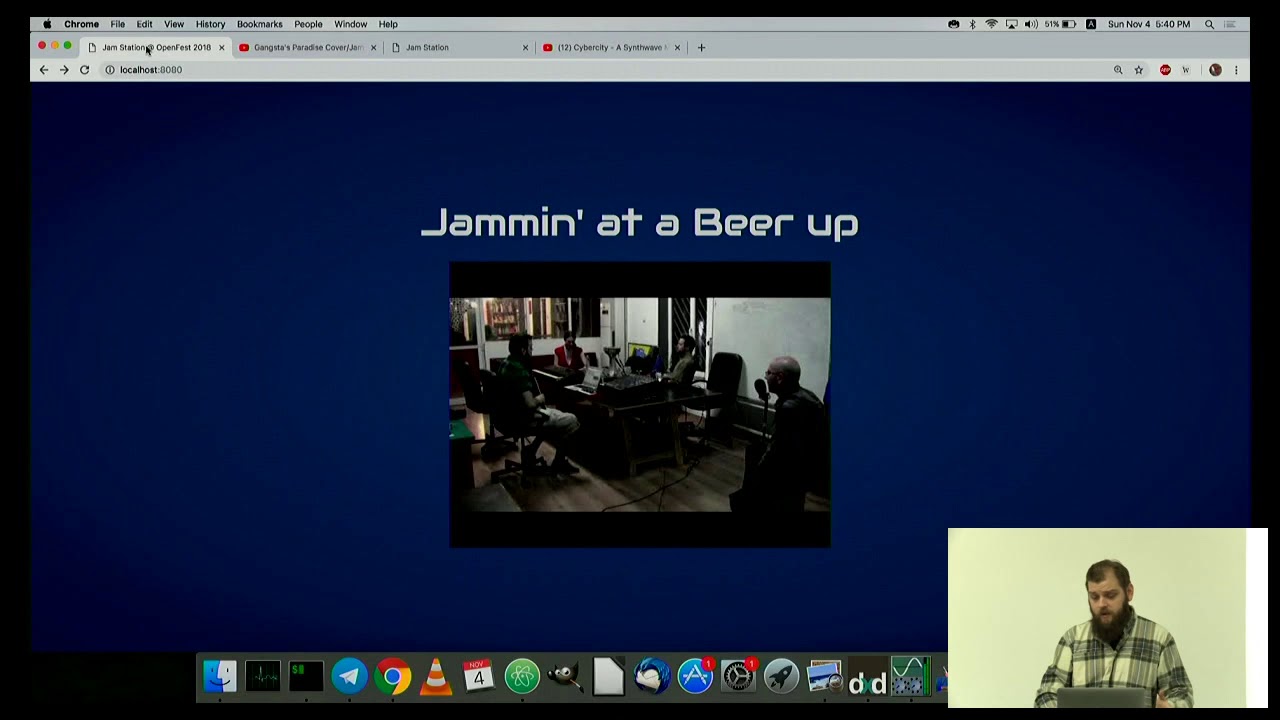Open Telegram from the Dock
This screenshot has width=1280, height=720.
point(349,677)
